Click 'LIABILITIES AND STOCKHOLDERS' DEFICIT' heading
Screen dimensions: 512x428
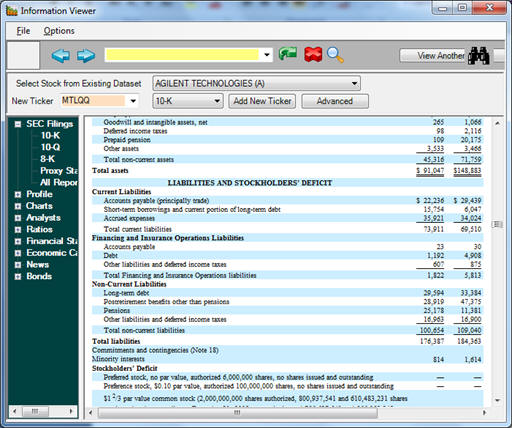[x=250, y=183]
